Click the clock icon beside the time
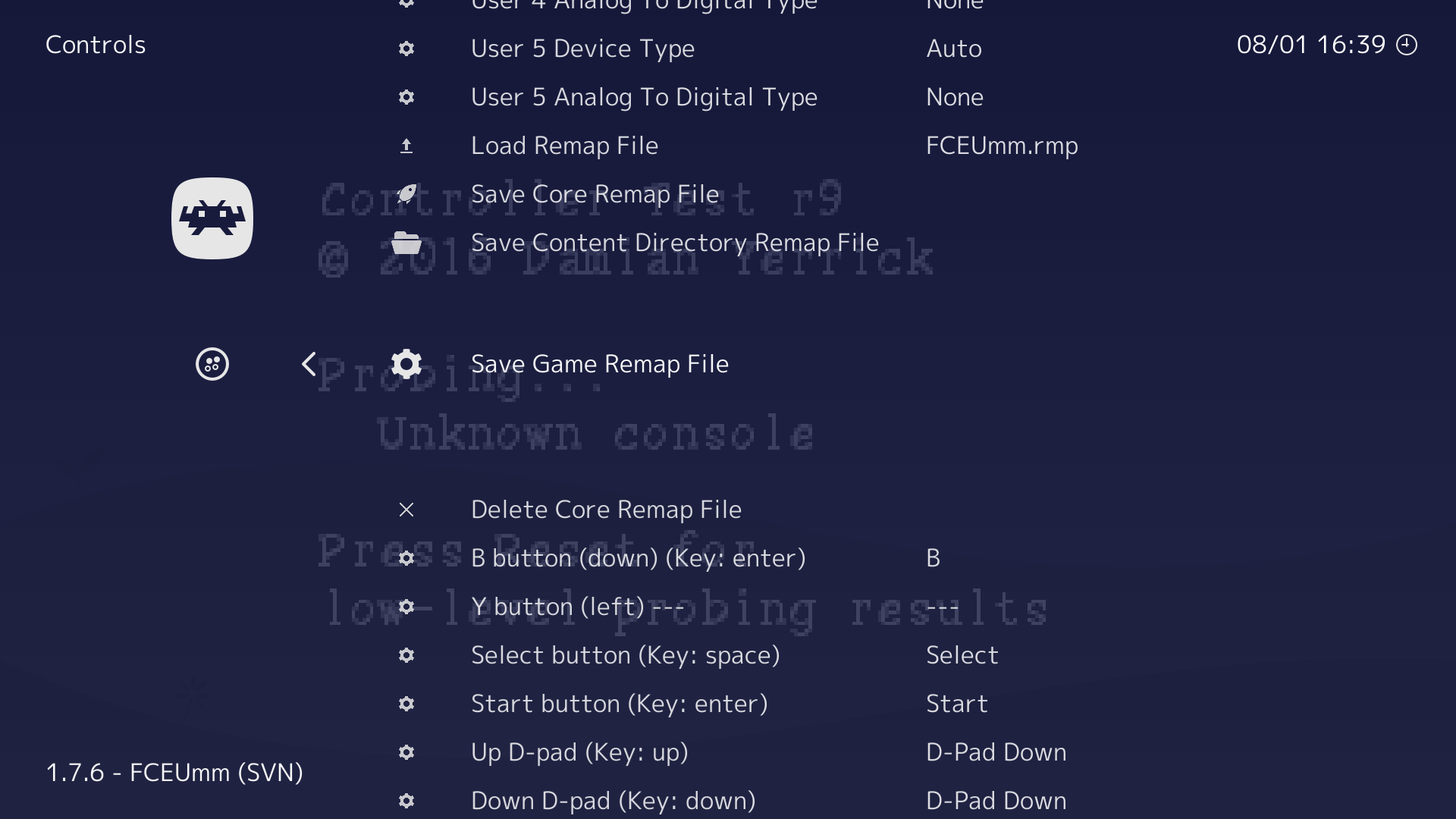This screenshot has height=819, width=1456. [x=1407, y=45]
